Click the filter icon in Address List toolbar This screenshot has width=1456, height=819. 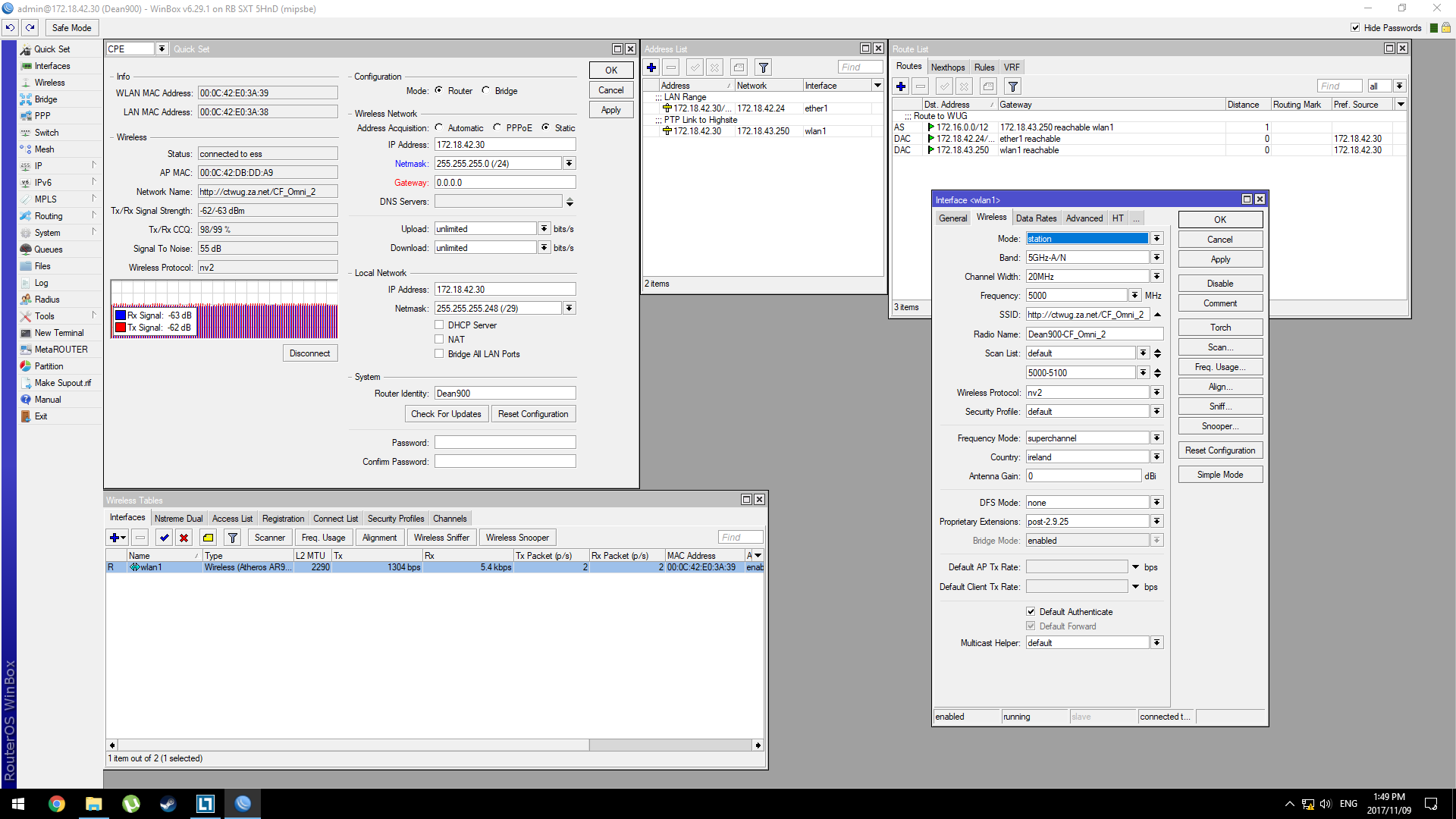pyautogui.click(x=764, y=67)
